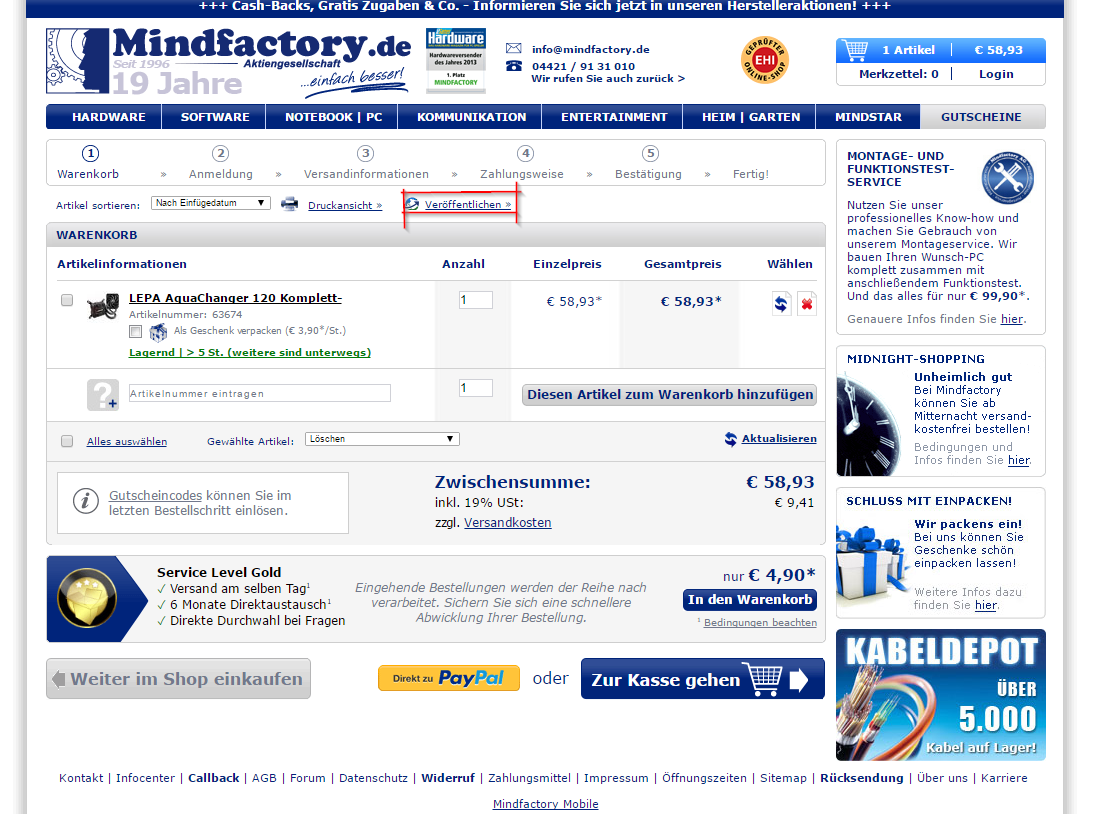Open the KOMMUNIKATION menu
The width and height of the screenshot is (1109, 814).
pyautogui.click(x=471, y=117)
